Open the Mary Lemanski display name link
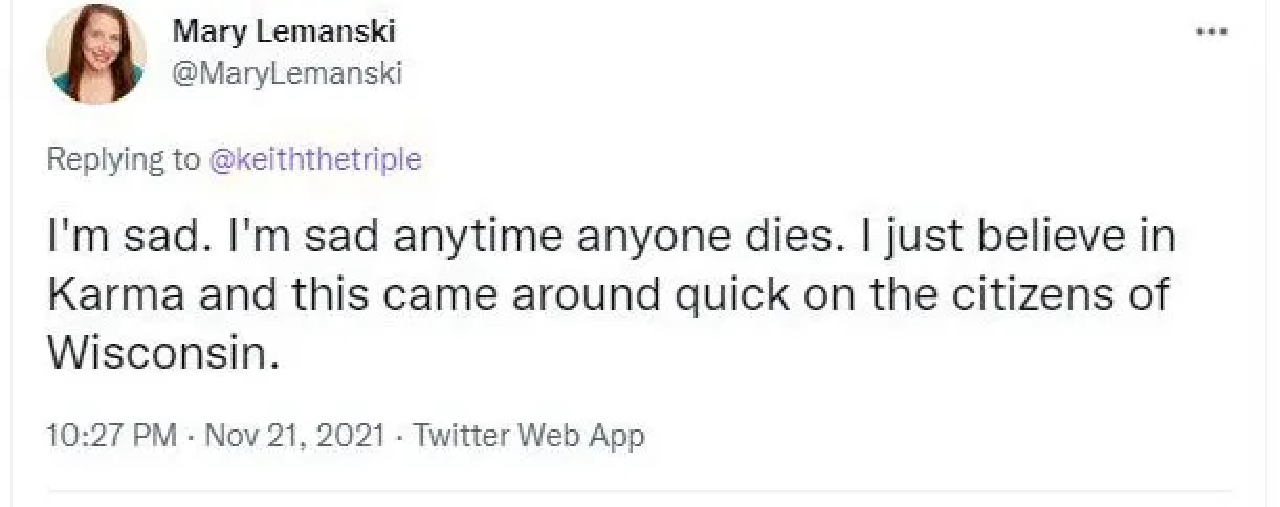Screen dimensions: 1280x507 pos(284,31)
